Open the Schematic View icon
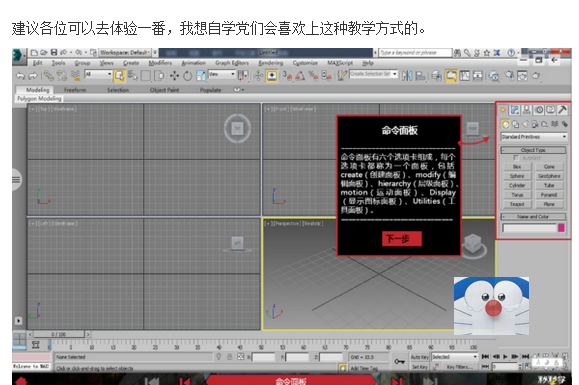 [x=478, y=76]
